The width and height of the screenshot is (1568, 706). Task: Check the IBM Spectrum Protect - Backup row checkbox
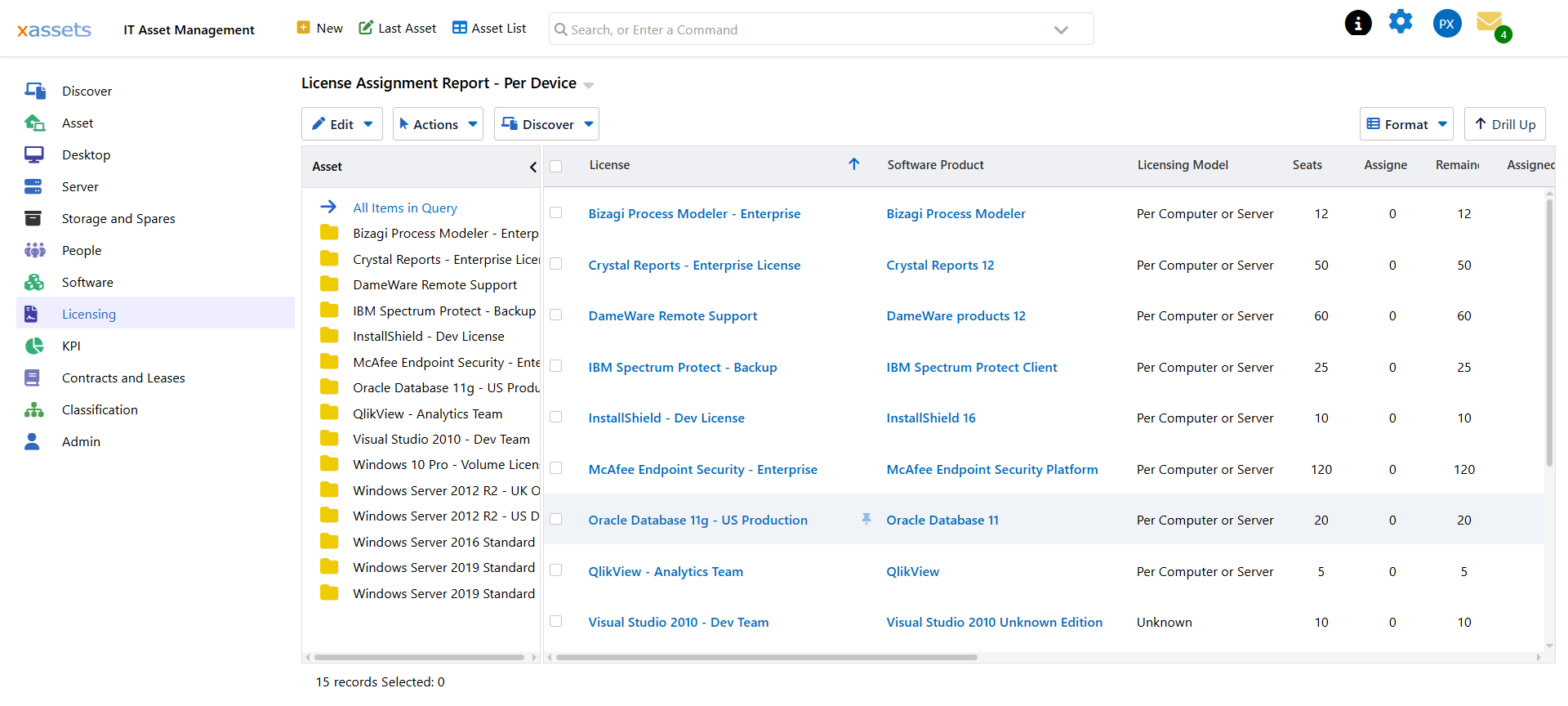click(x=556, y=366)
